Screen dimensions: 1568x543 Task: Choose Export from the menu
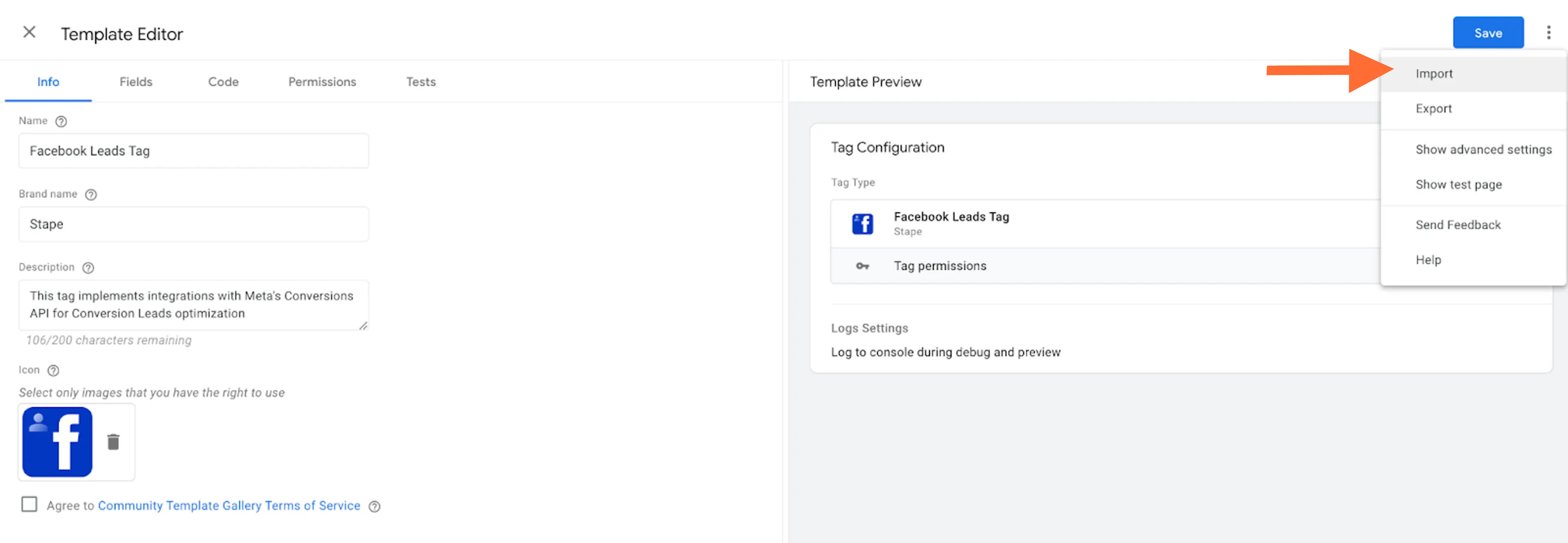click(1473, 109)
